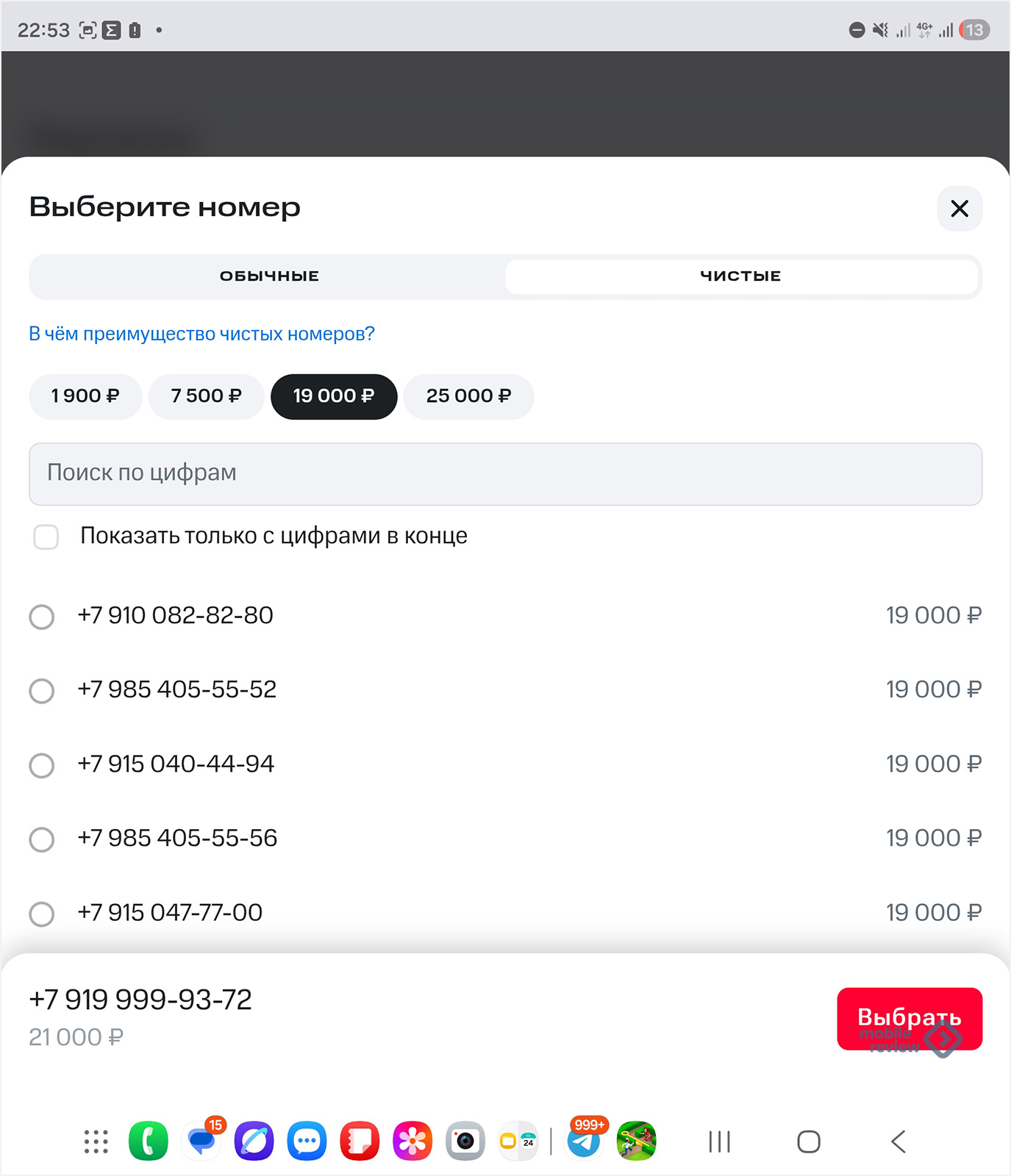Open the Phone app in the dock
The width and height of the screenshot is (1011, 1176).
coord(148,1141)
